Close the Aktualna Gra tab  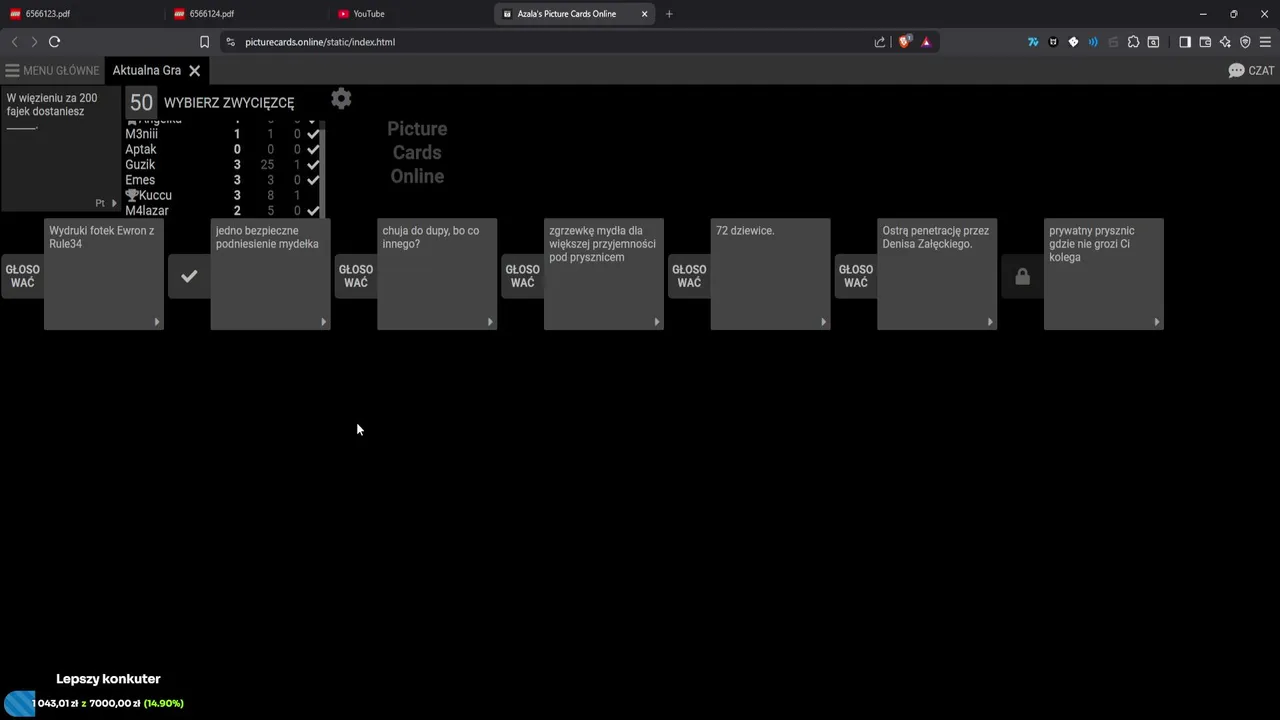tap(195, 71)
